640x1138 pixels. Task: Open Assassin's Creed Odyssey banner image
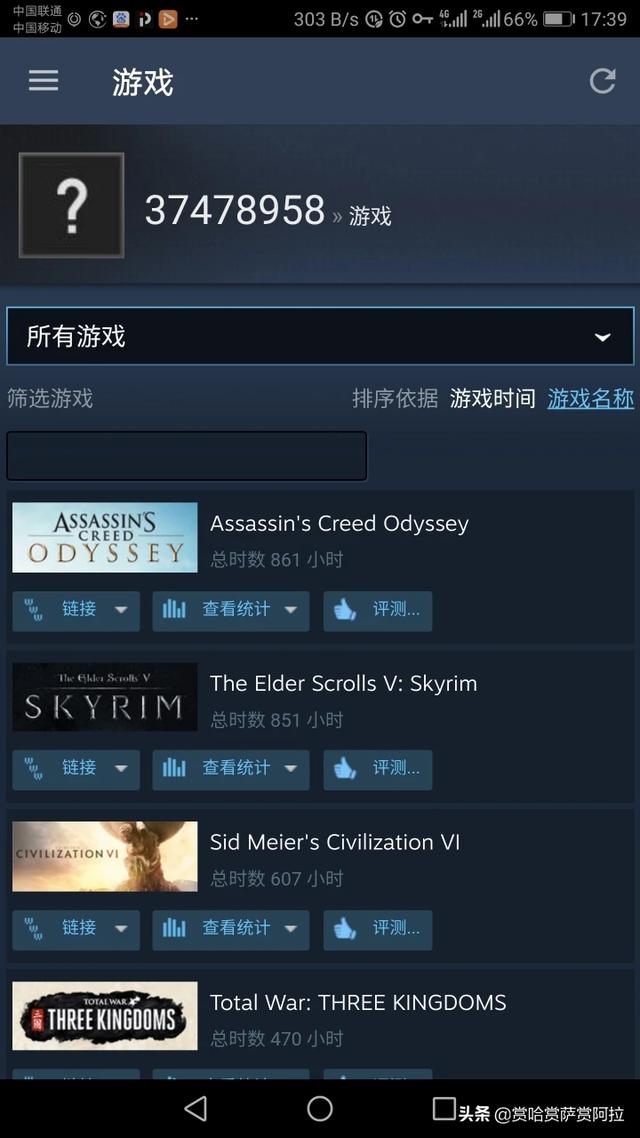pos(105,538)
